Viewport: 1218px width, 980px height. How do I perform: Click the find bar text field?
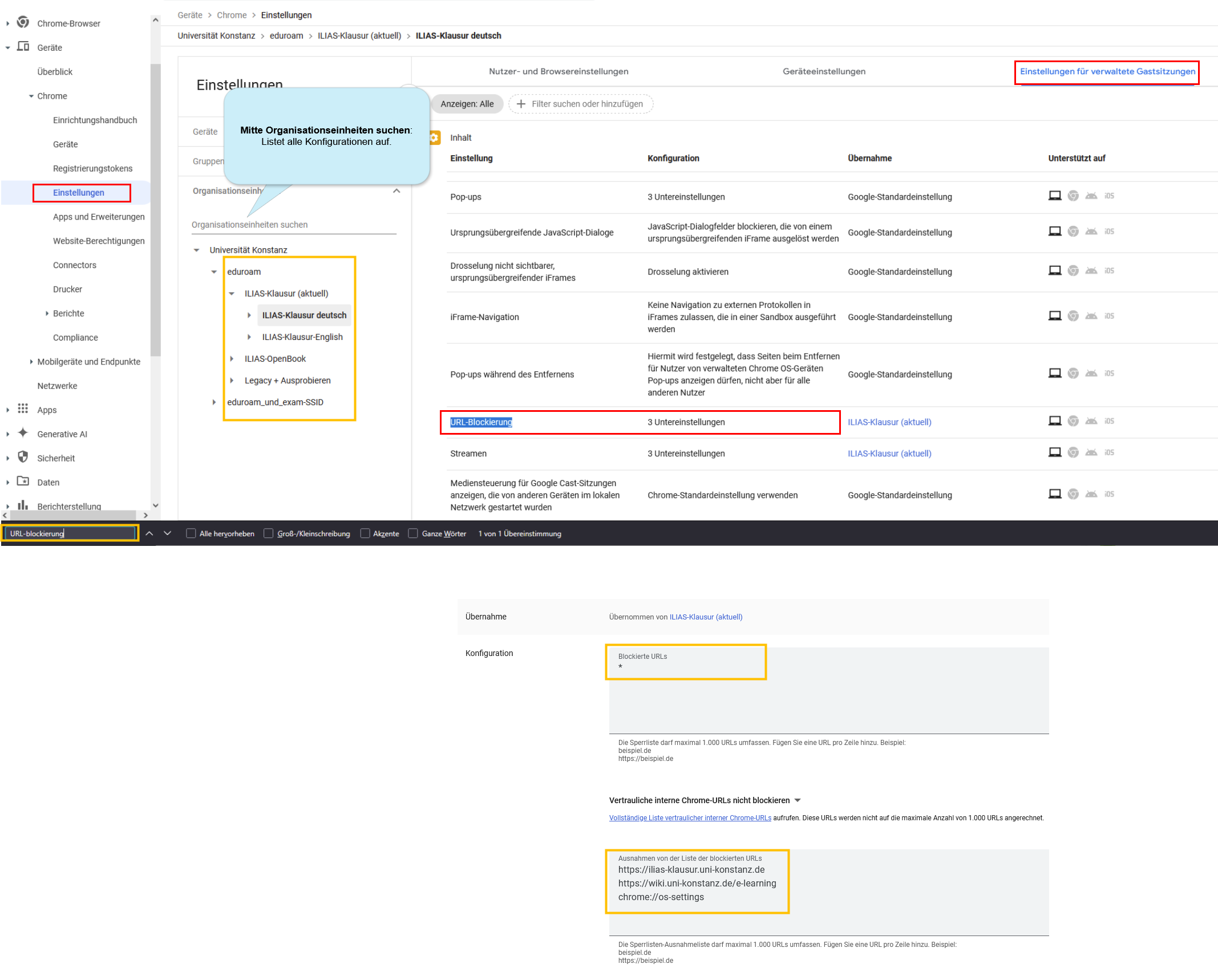[71, 533]
